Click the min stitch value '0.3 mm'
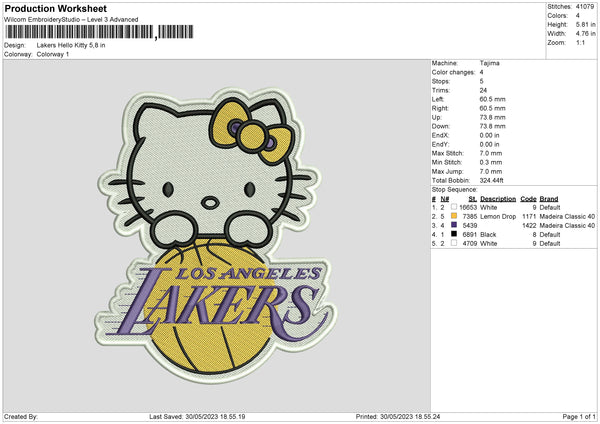Viewport: 600px width, 424px height. [491, 162]
